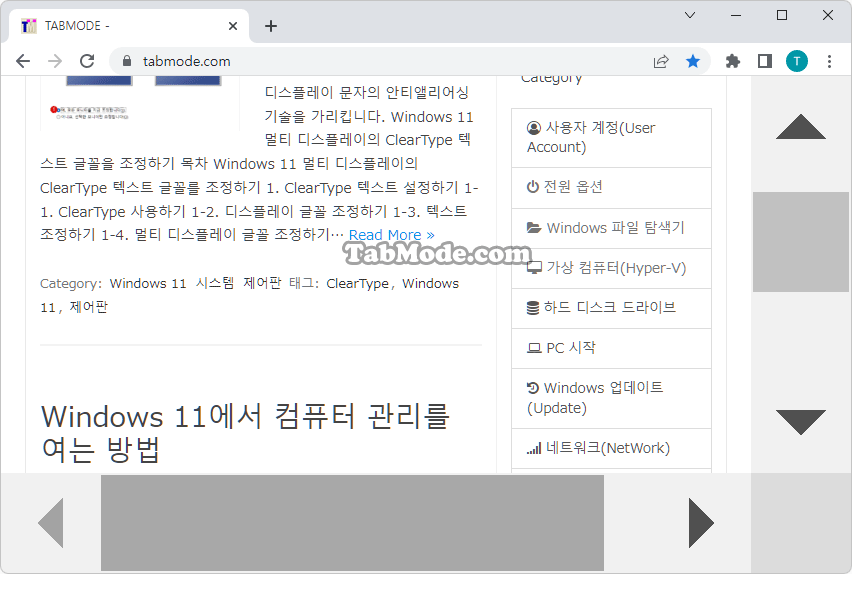Open the 제어판 tag link

[x=89, y=307]
